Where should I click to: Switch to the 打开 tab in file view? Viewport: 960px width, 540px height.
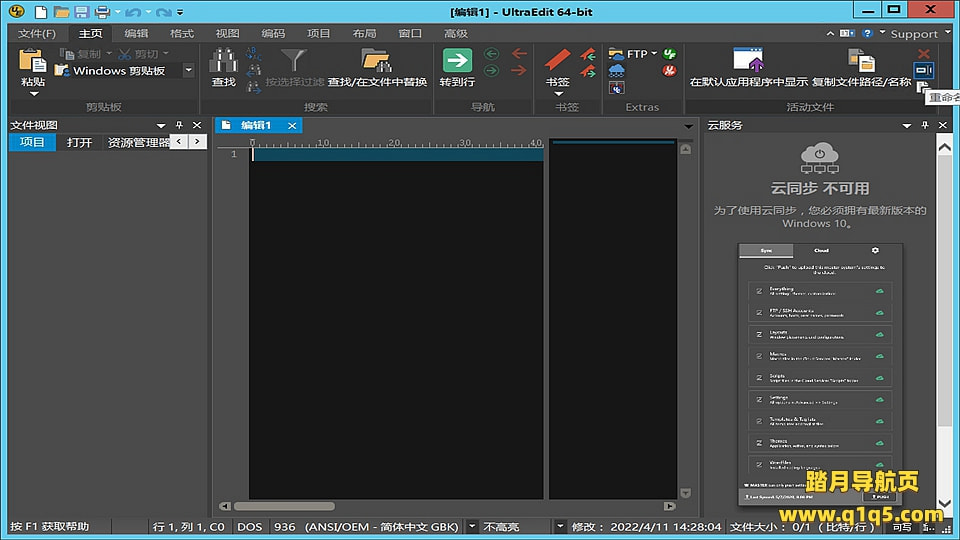80,143
